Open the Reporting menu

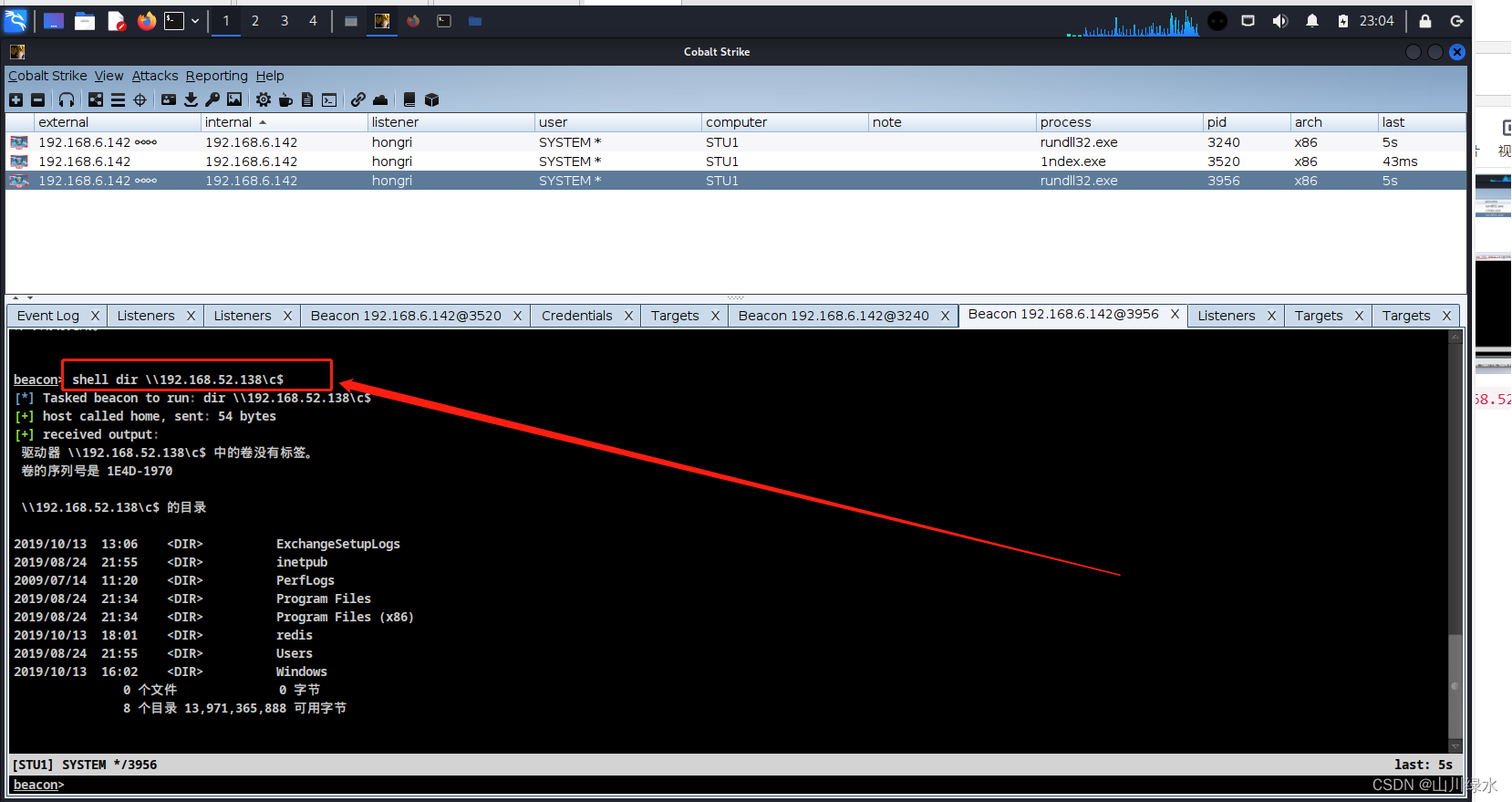[217, 76]
